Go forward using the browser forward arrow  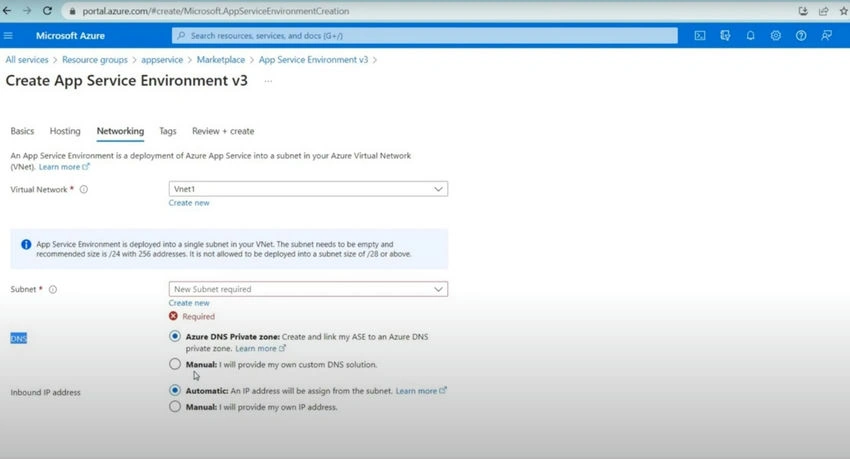click(x=27, y=11)
